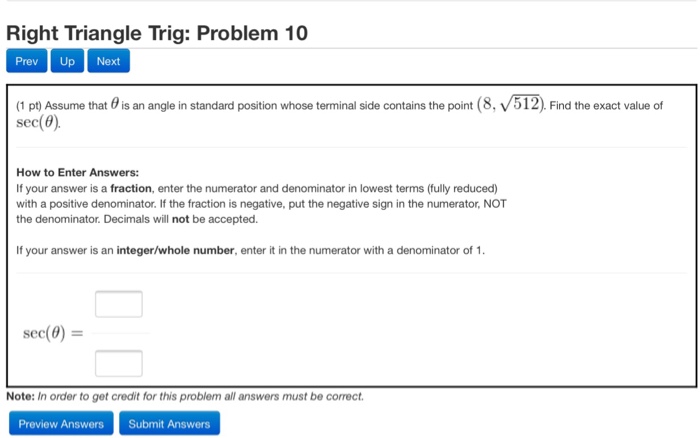Focus the numerator answer box
Viewport: 700px width, 438px height.
(x=119, y=304)
